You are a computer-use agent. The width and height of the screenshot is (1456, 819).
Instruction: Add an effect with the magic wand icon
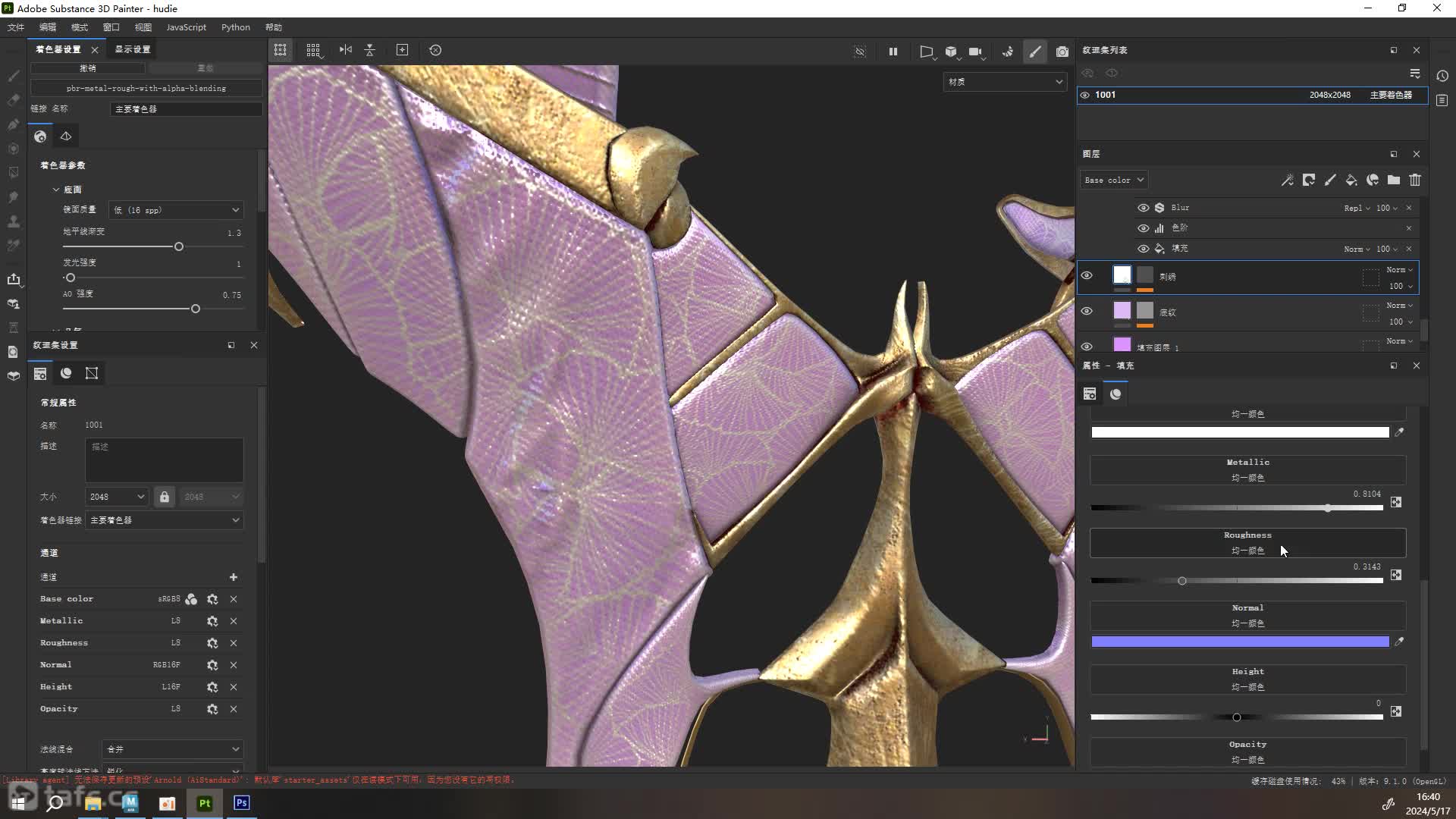coord(1288,180)
